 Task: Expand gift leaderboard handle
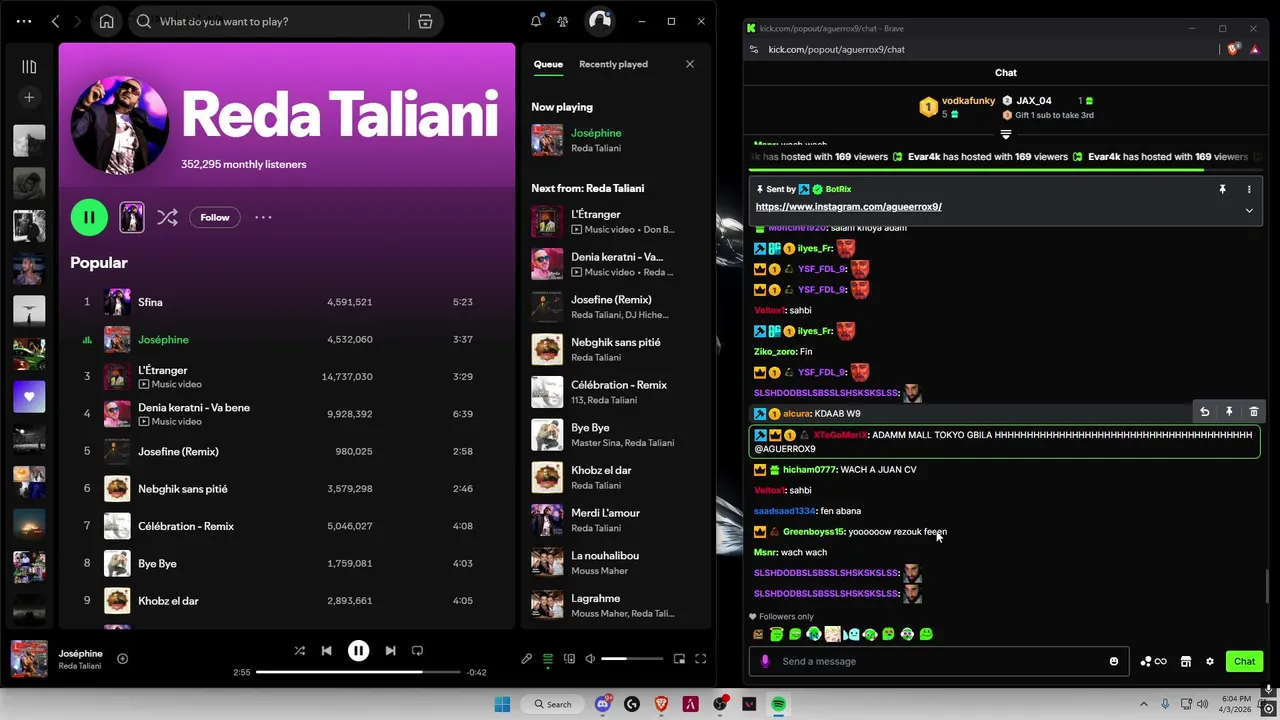click(x=1006, y=134)
